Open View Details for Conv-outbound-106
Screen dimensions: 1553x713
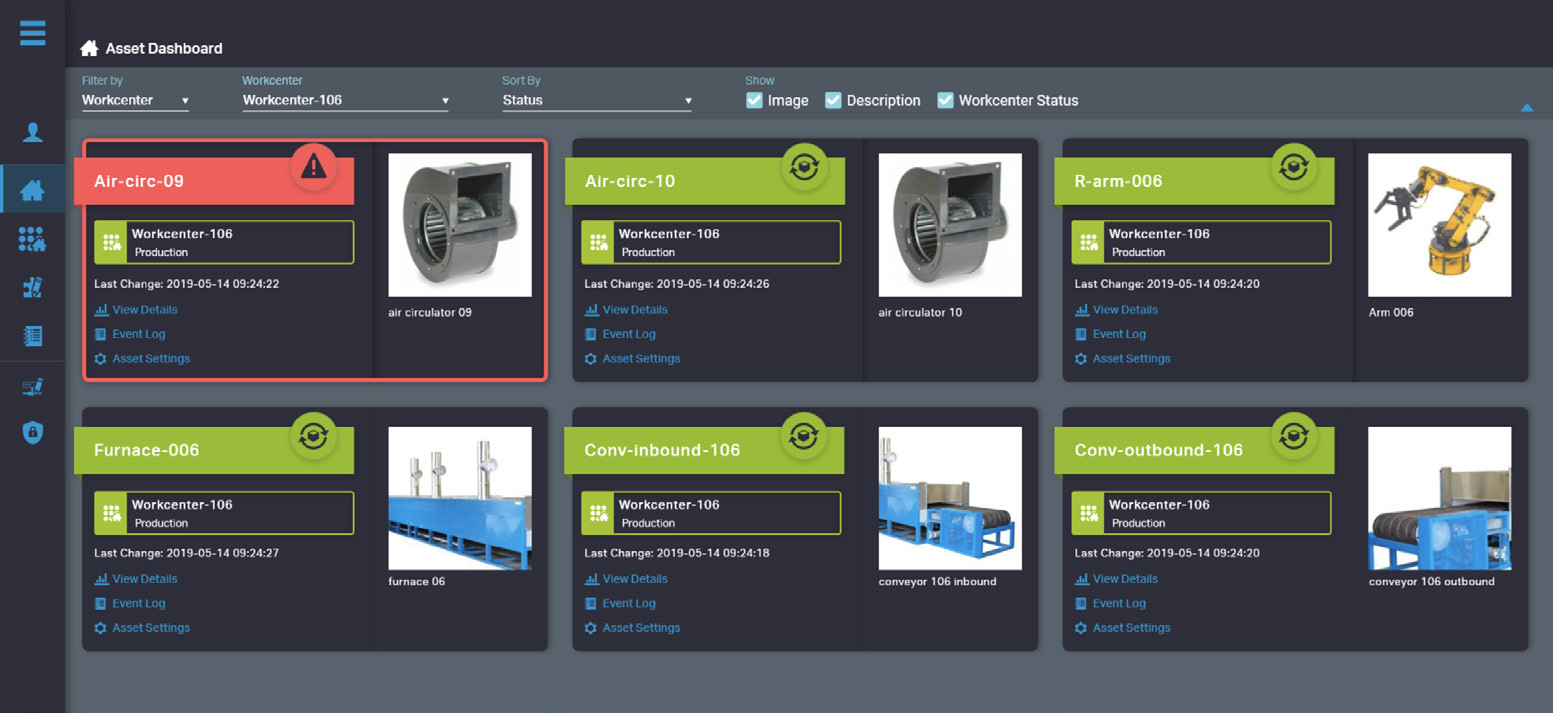[x=1116, y=579]
